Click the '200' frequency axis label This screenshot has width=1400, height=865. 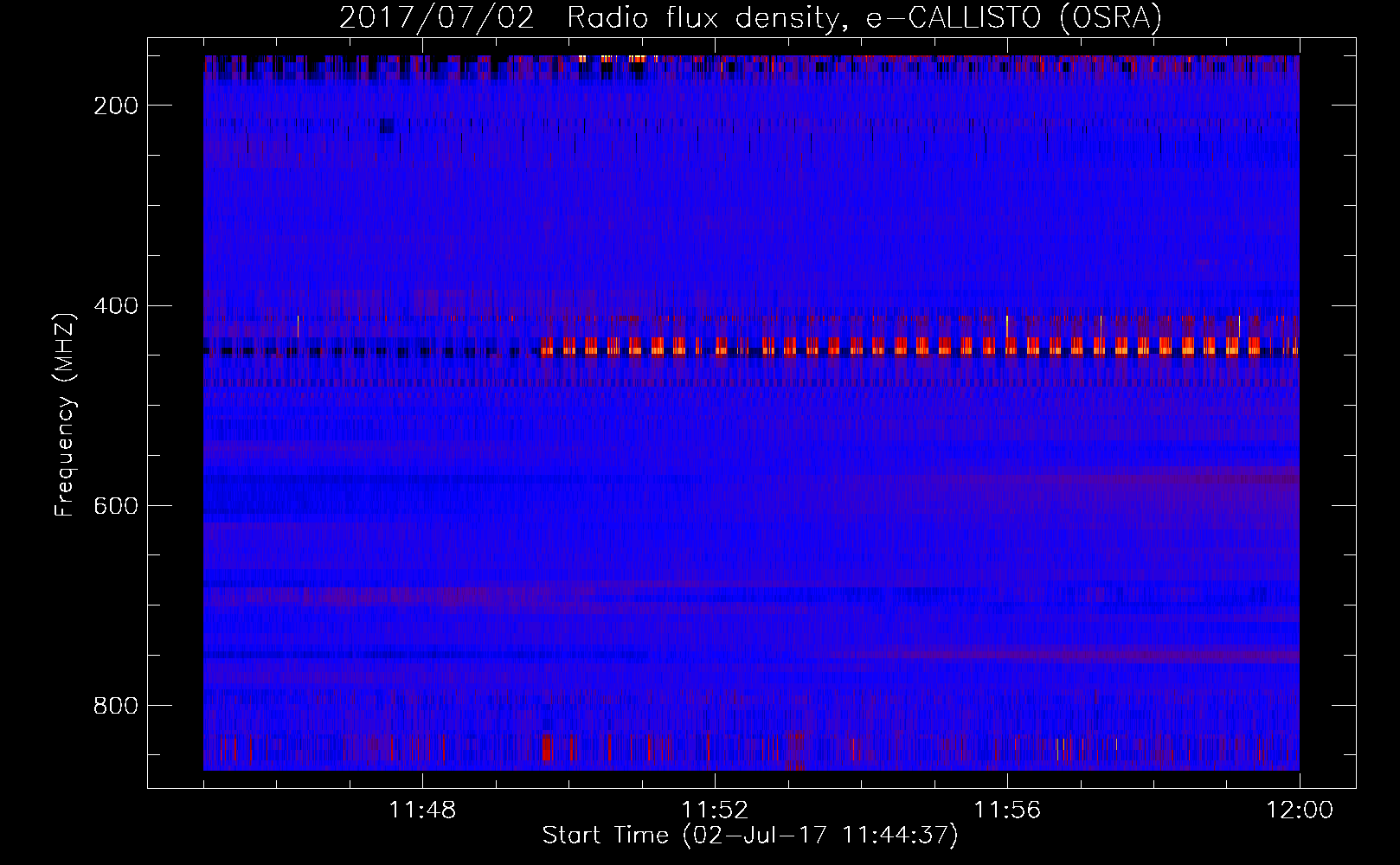115,106
